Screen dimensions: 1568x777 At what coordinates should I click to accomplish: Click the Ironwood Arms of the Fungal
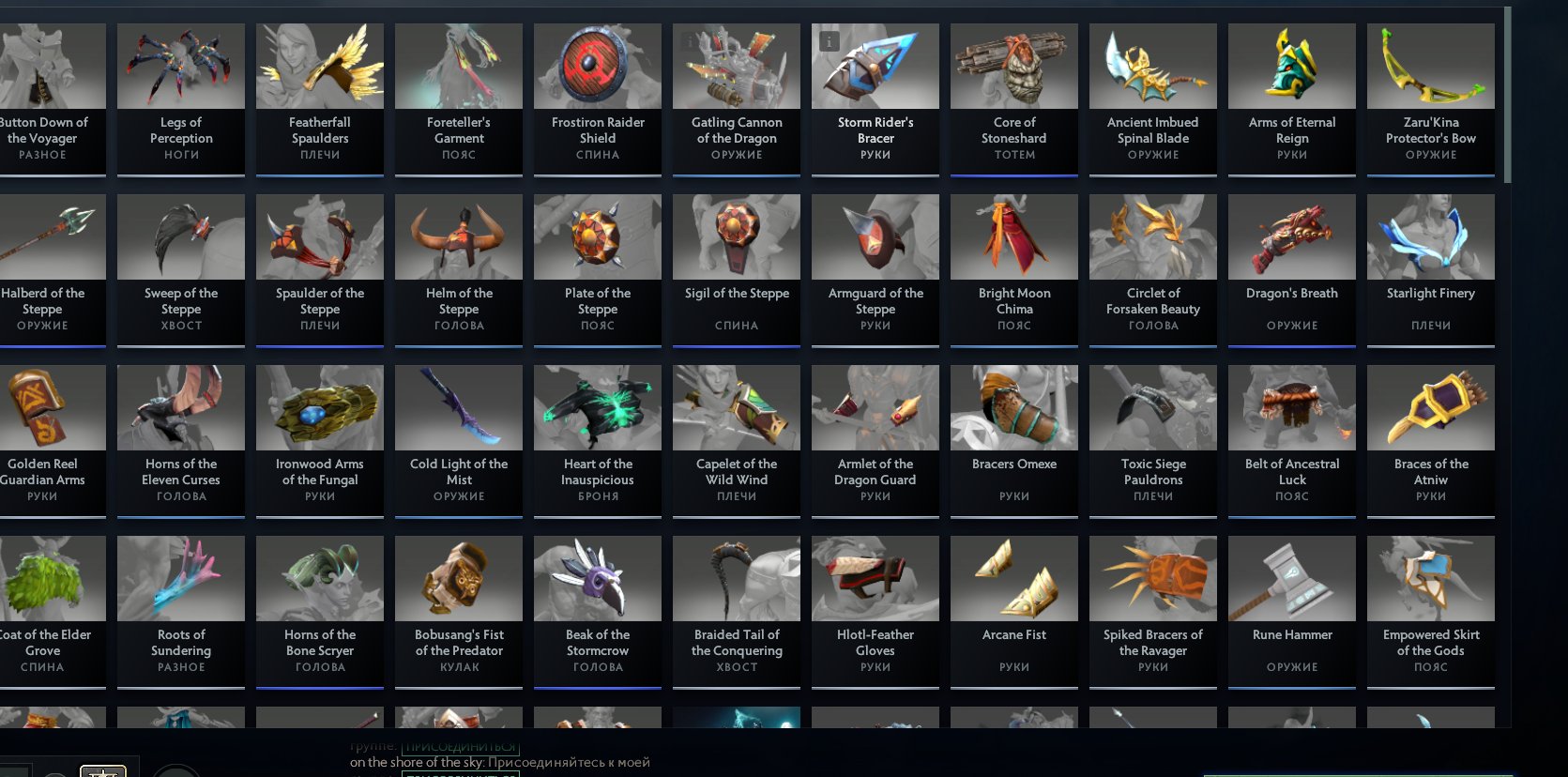pos(320,440)
